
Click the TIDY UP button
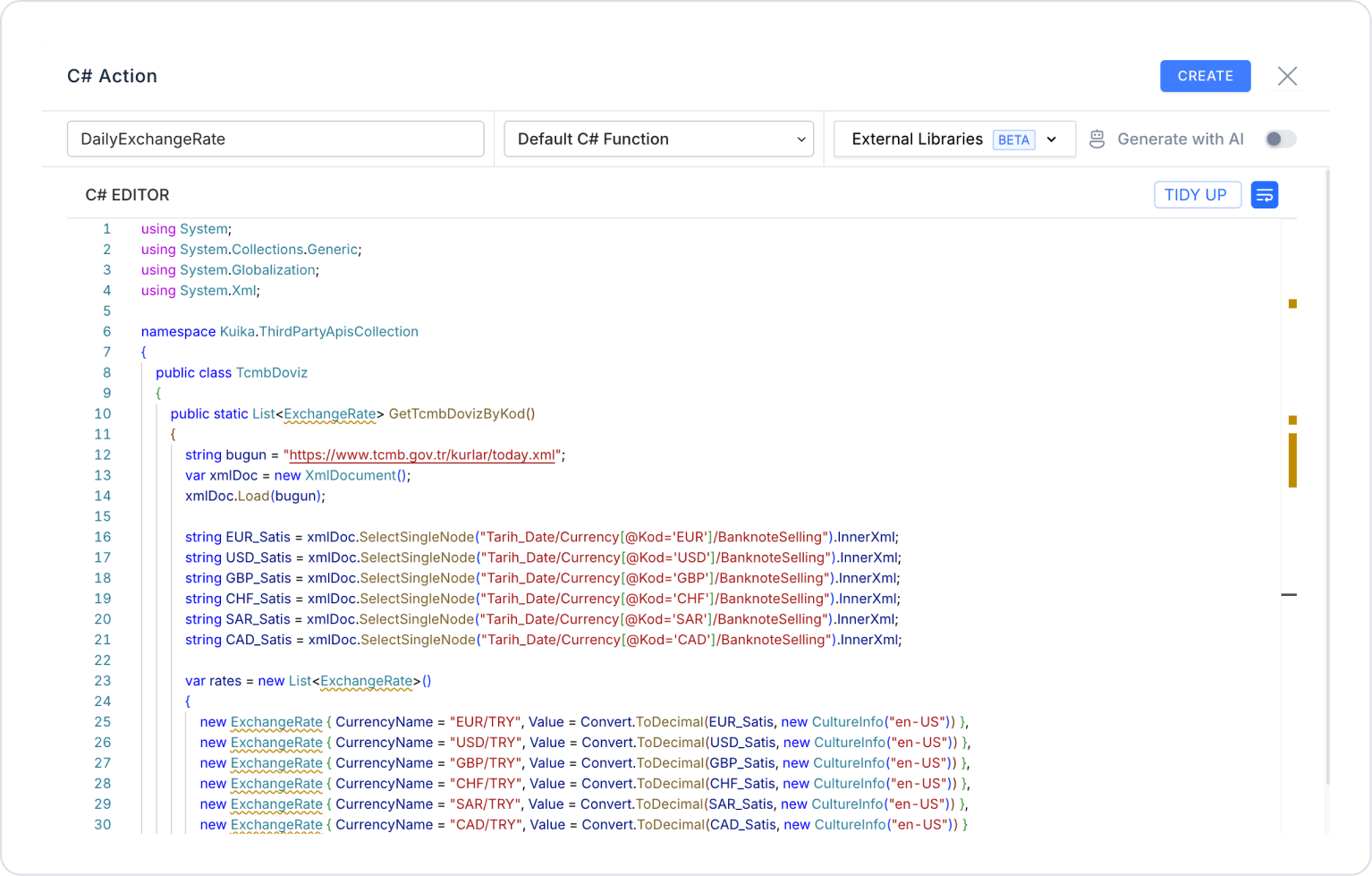pyautogui.click(x=1197, y=195)
